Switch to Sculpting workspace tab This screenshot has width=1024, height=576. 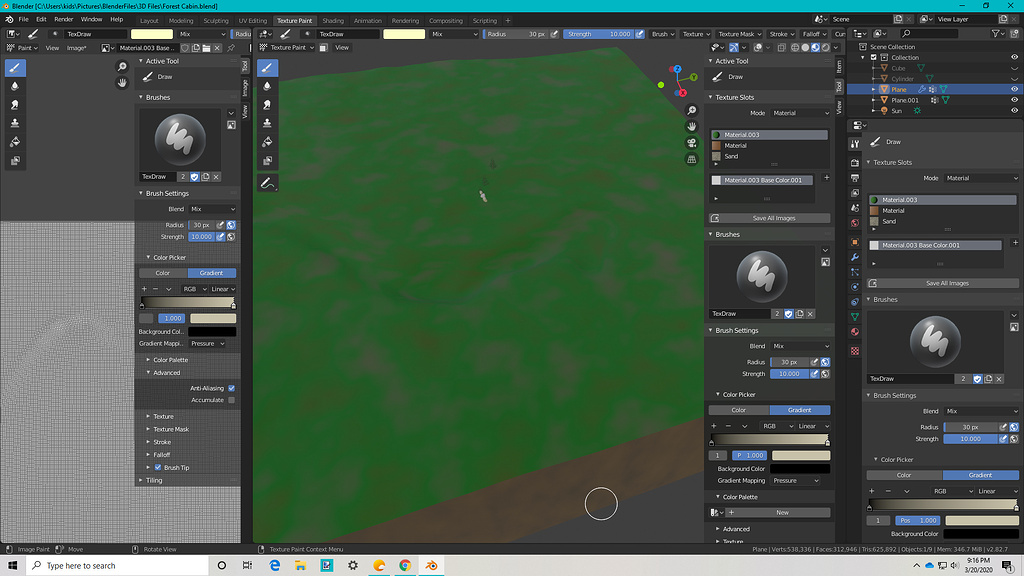(x=216, y=20)
